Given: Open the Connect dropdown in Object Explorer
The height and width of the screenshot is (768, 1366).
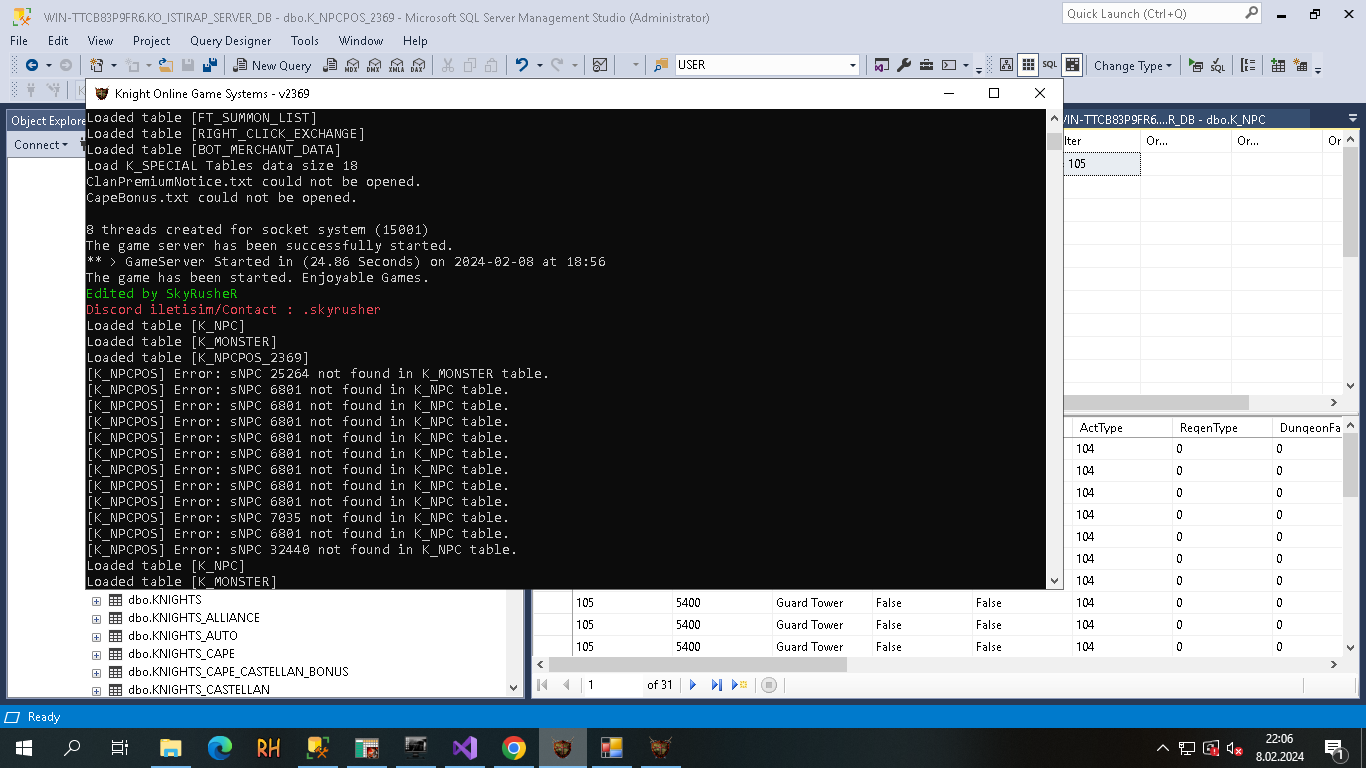Looking at the screenshot, I should click(x=41, y=145).
